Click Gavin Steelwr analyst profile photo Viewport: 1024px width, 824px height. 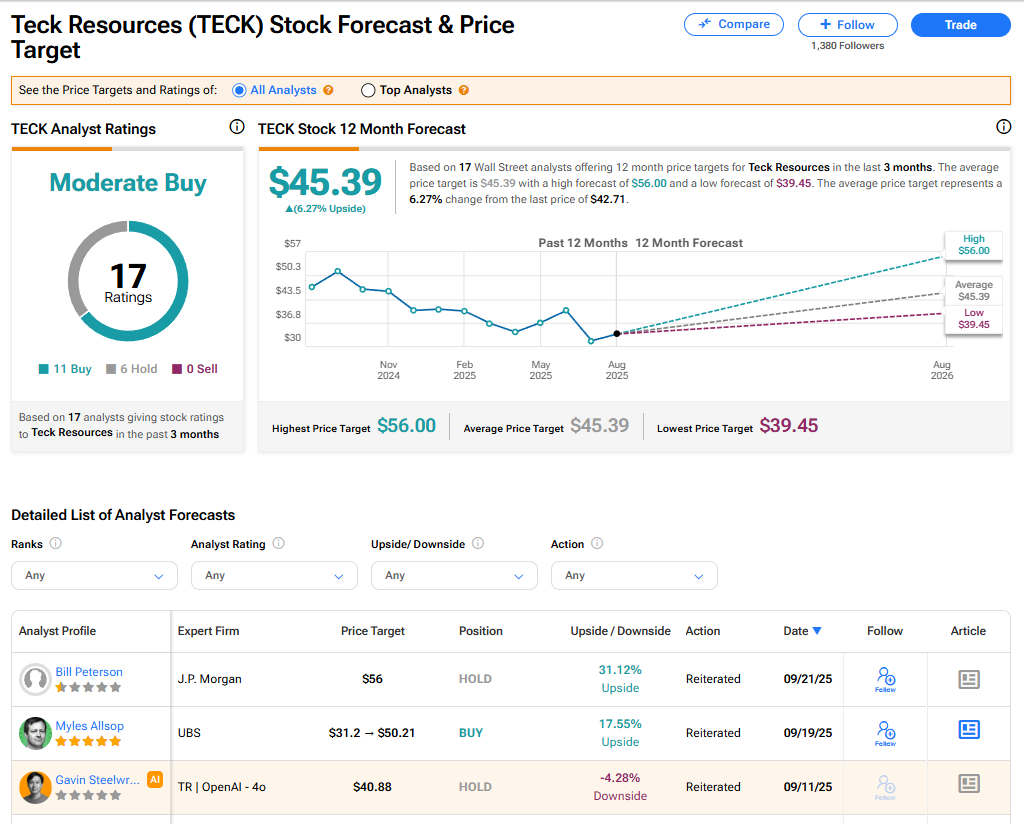(x=35, y=787)
